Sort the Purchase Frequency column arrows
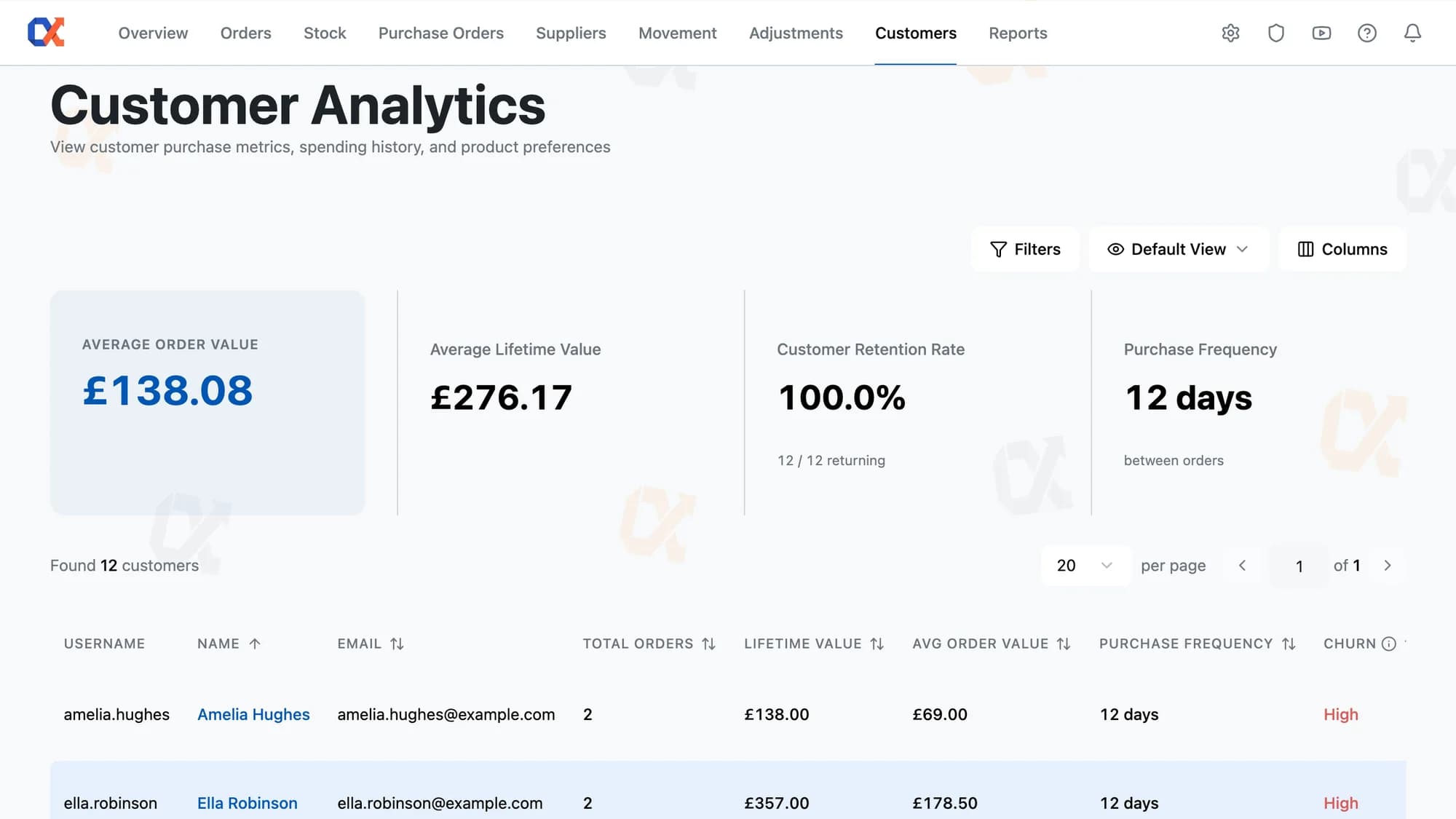Screen dimensions: 1456x819 (x=1289, y=644)
